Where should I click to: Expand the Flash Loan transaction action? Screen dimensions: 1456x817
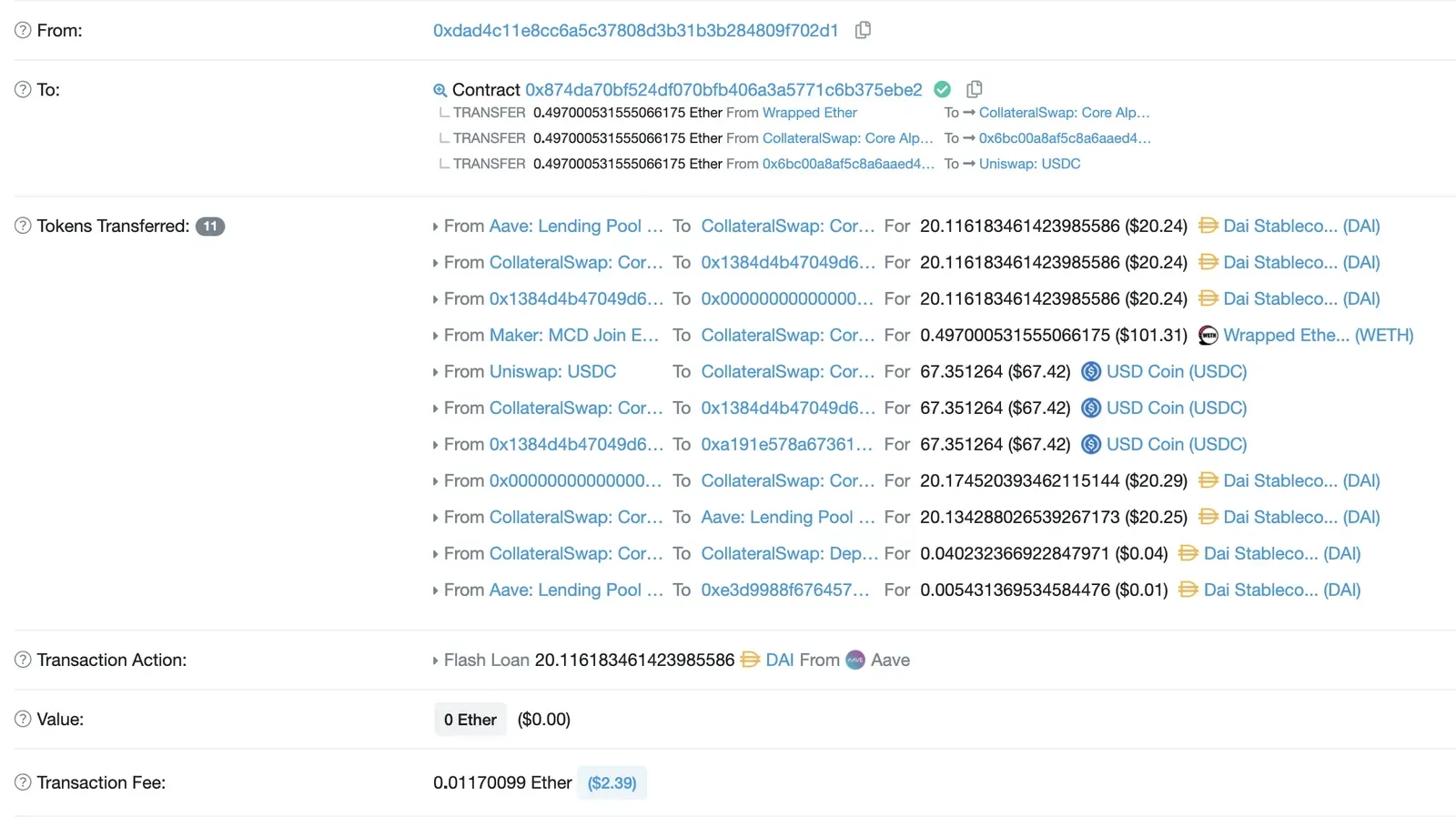(435, 661)
